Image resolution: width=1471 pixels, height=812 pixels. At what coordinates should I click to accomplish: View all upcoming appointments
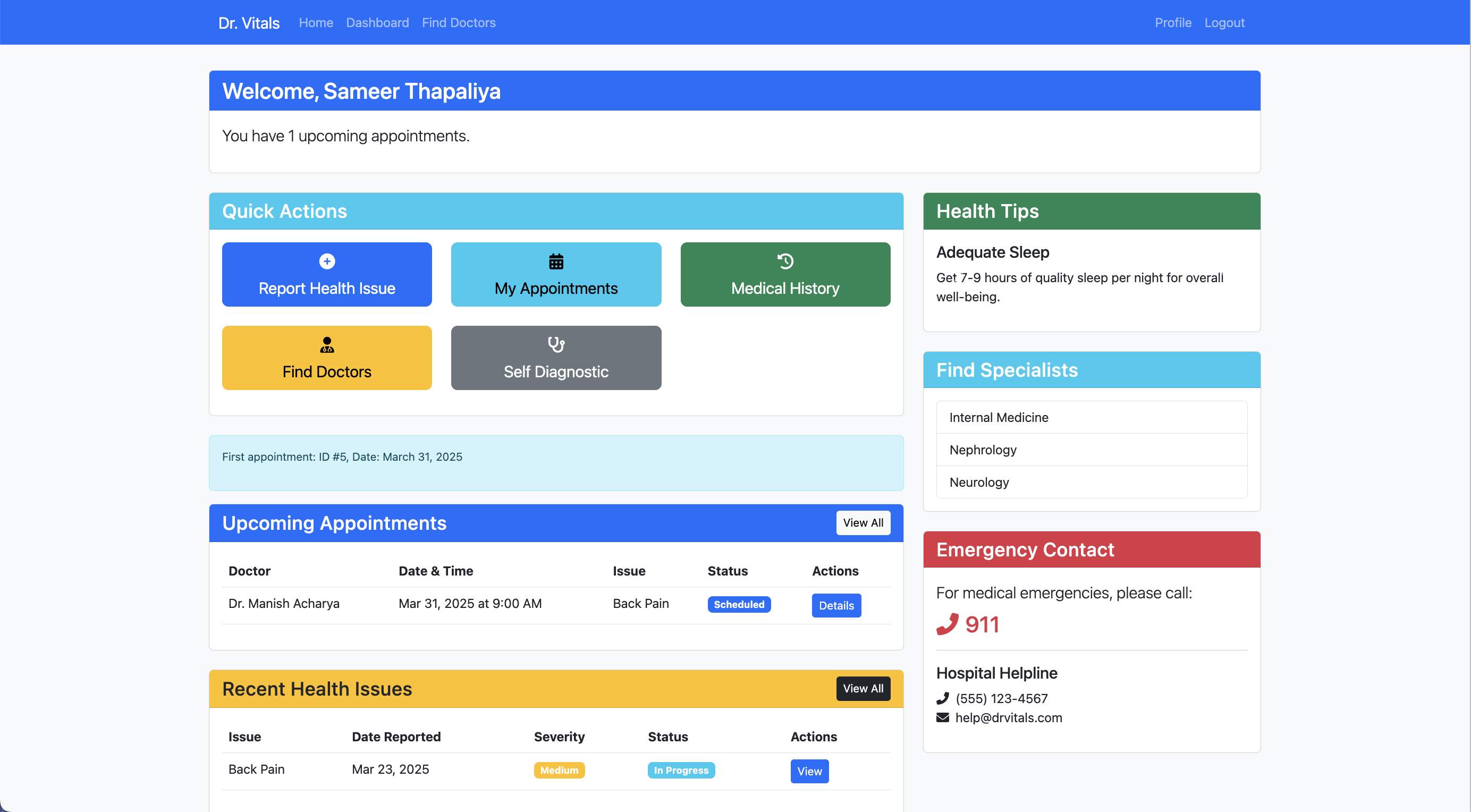coord(863,523)
